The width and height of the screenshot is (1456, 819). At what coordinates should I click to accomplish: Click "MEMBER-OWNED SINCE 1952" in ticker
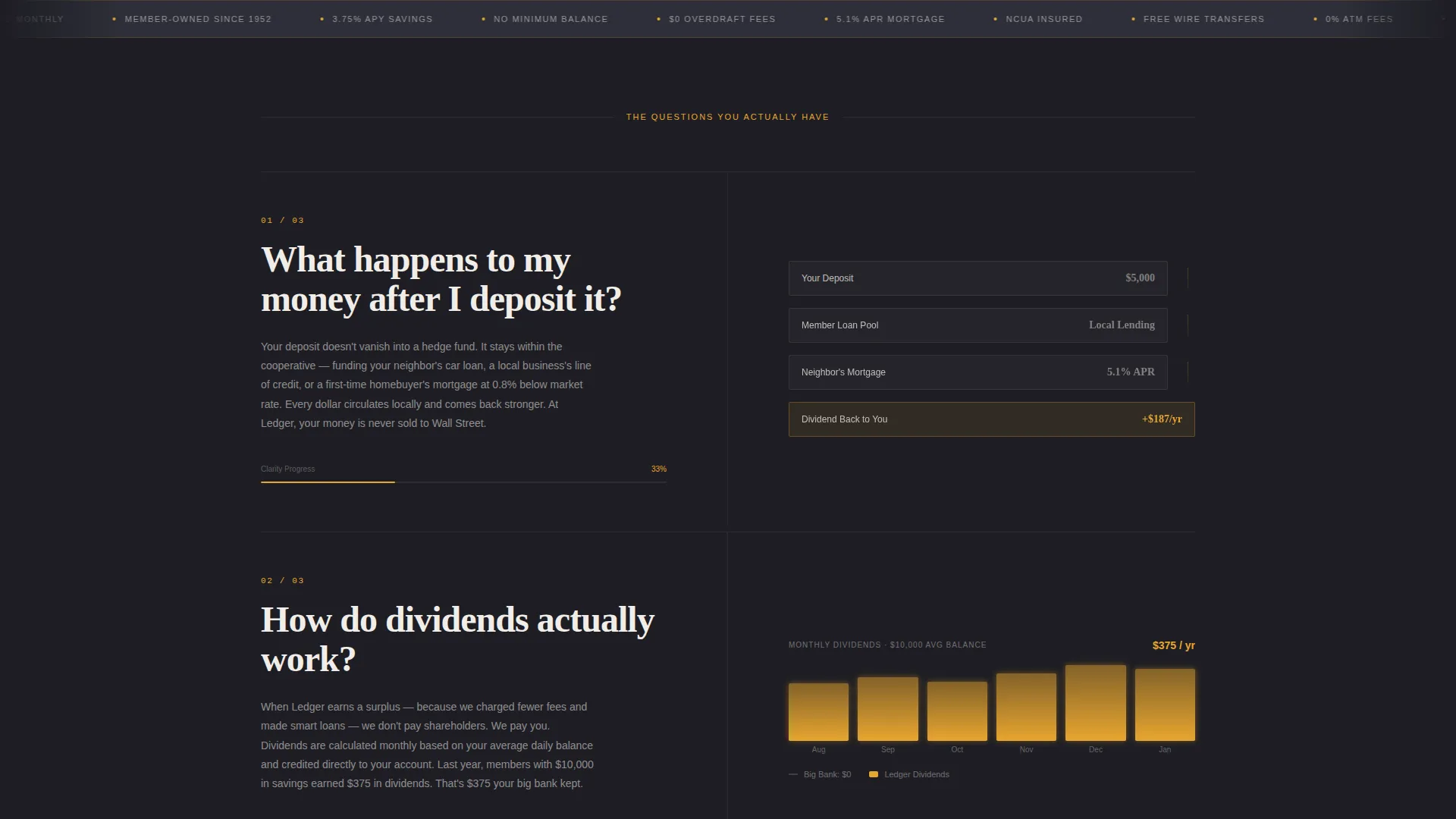[x=198, y=19]
